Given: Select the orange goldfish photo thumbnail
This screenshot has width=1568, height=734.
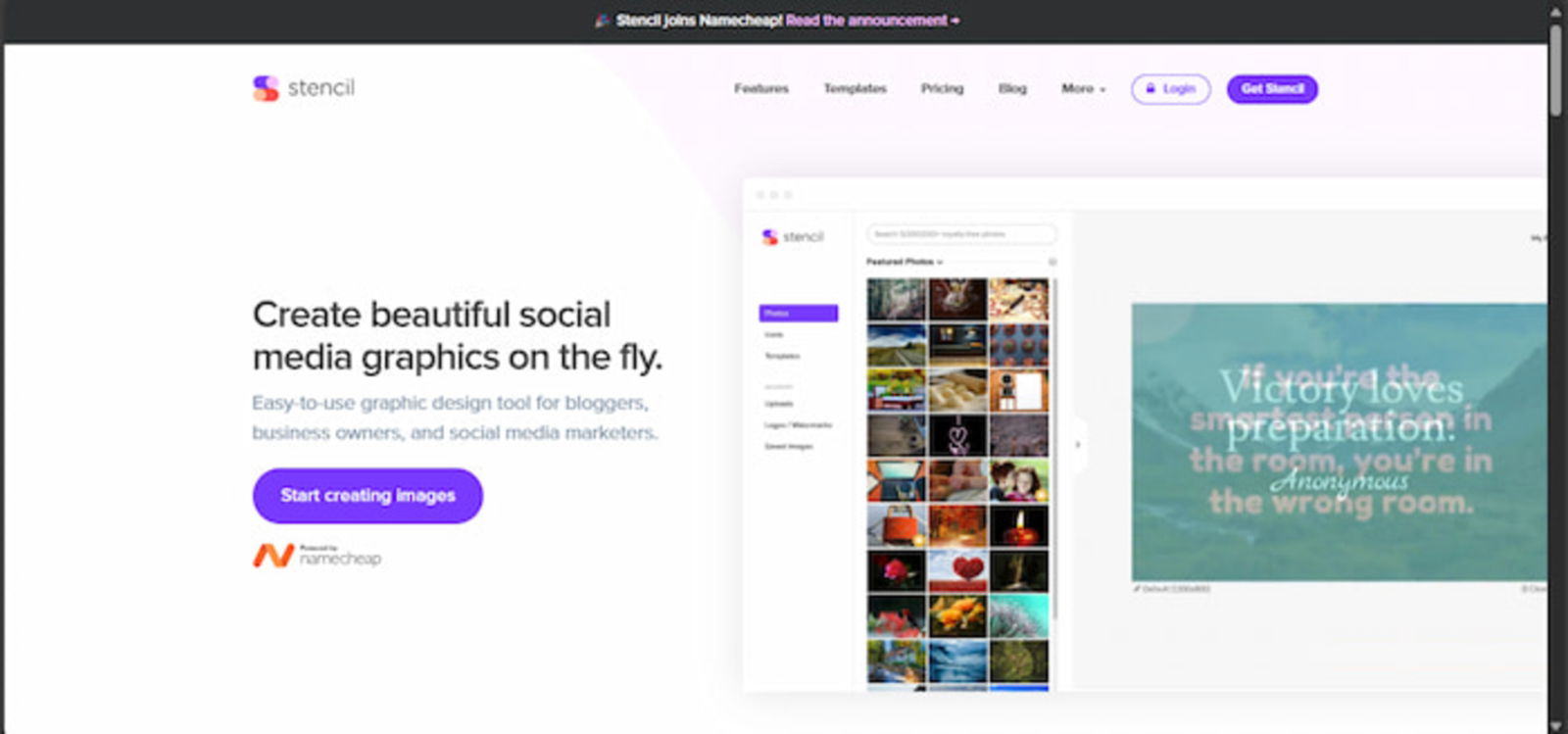Looking at the screenshot, I should (x=957, y=616).
